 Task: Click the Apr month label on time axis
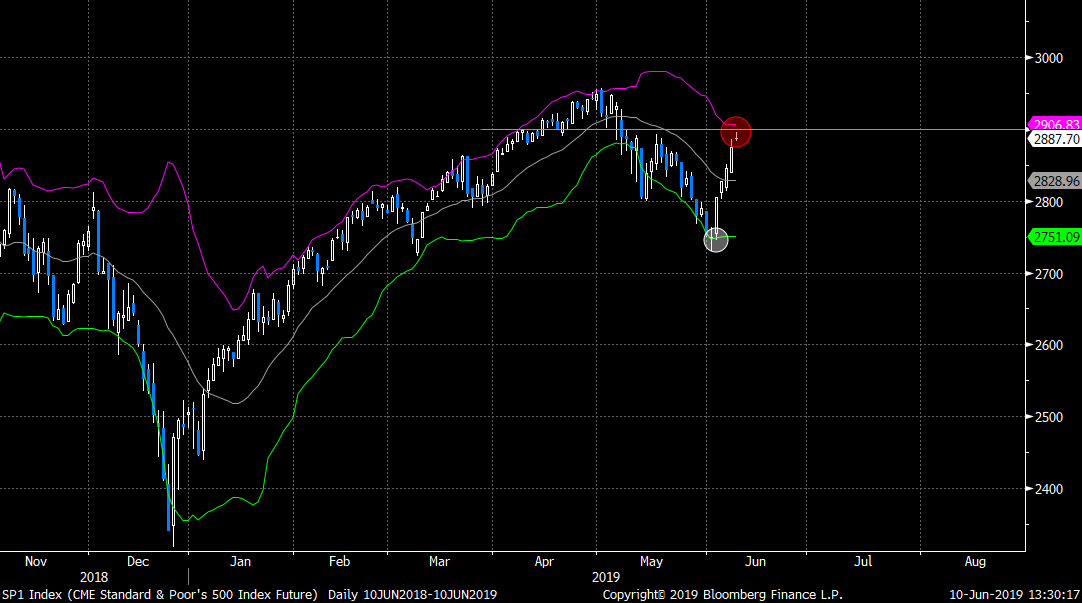click(544, 562)
